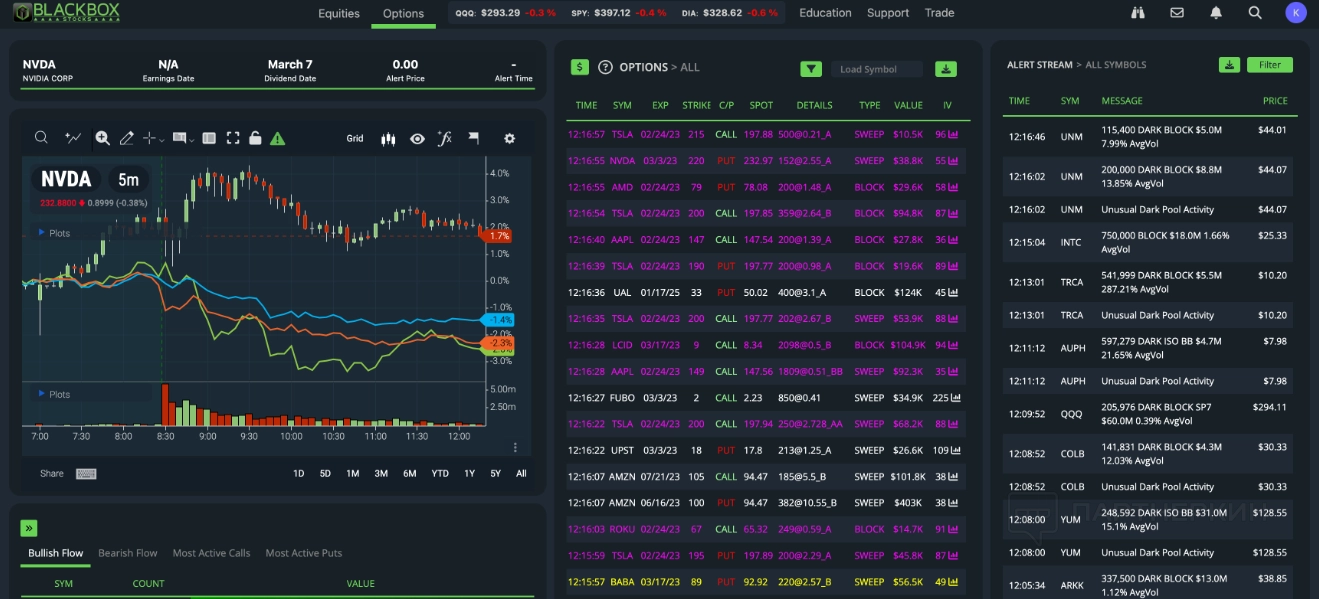Viewport: 1319px width, 599px height.
Task: Open the chart settings gear
Action: pos(509,139)
